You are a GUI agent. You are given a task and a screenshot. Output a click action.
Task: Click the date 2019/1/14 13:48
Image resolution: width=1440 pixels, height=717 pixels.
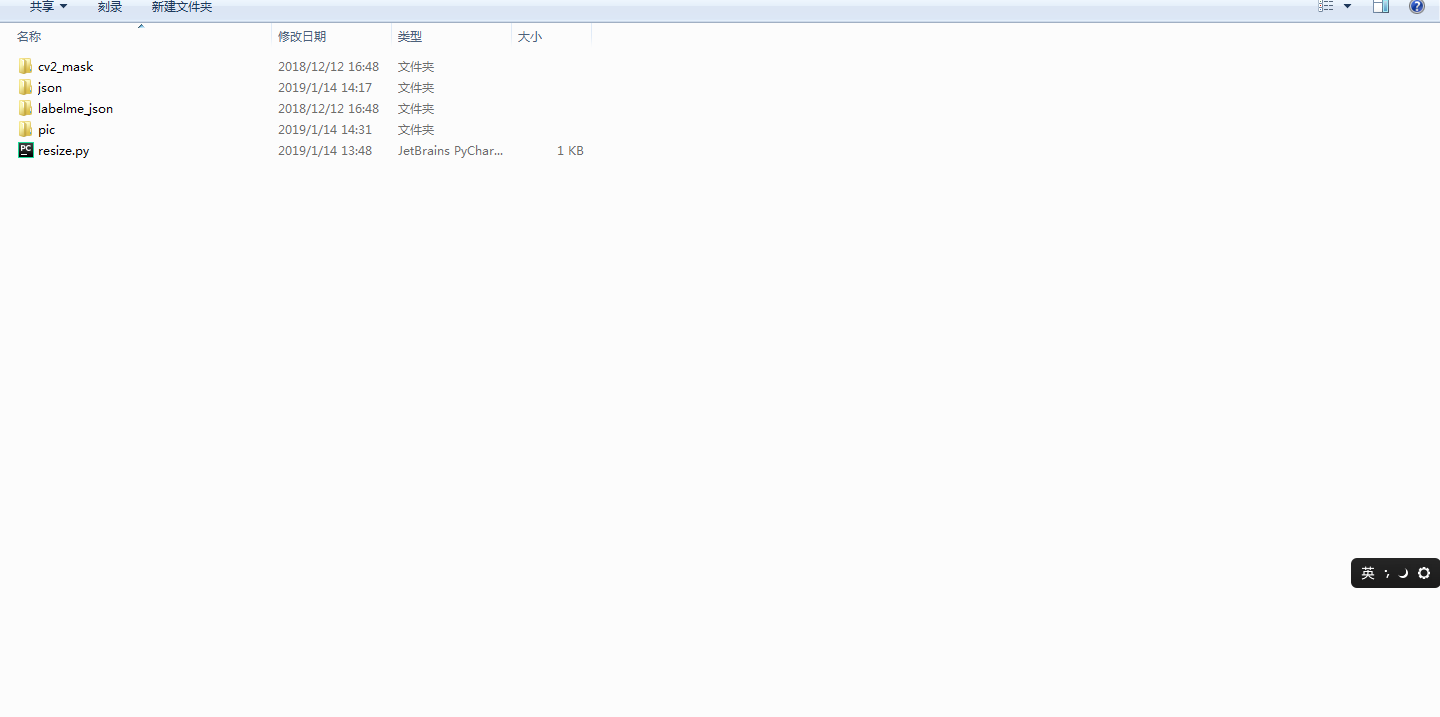pyautogui.click(x=325, y=151)
